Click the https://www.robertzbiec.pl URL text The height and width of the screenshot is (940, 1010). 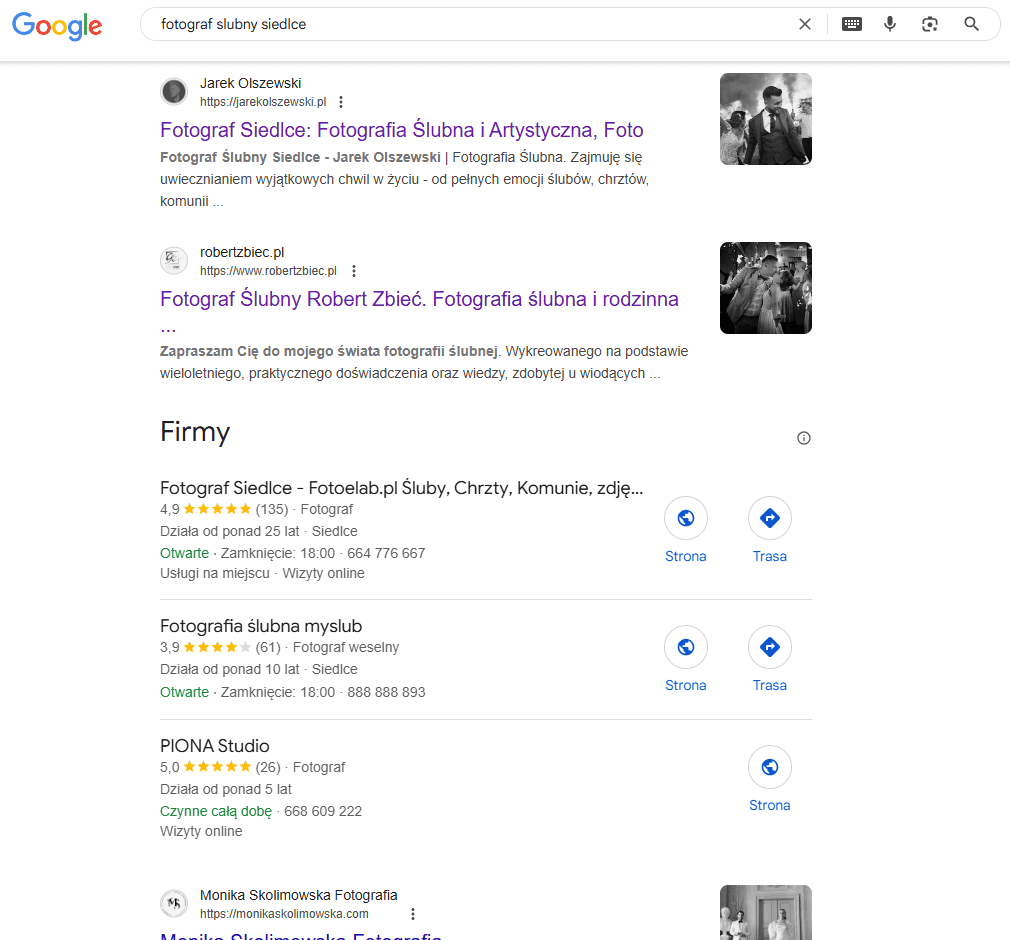point(268,271)
